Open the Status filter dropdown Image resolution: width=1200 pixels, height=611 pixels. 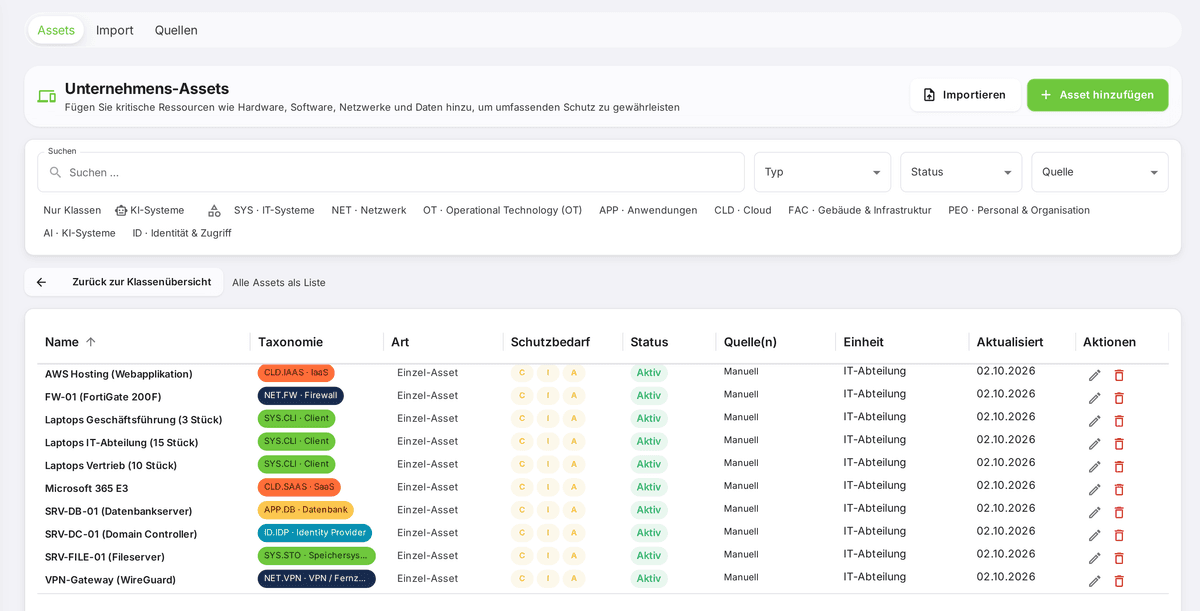pos(961,172)
